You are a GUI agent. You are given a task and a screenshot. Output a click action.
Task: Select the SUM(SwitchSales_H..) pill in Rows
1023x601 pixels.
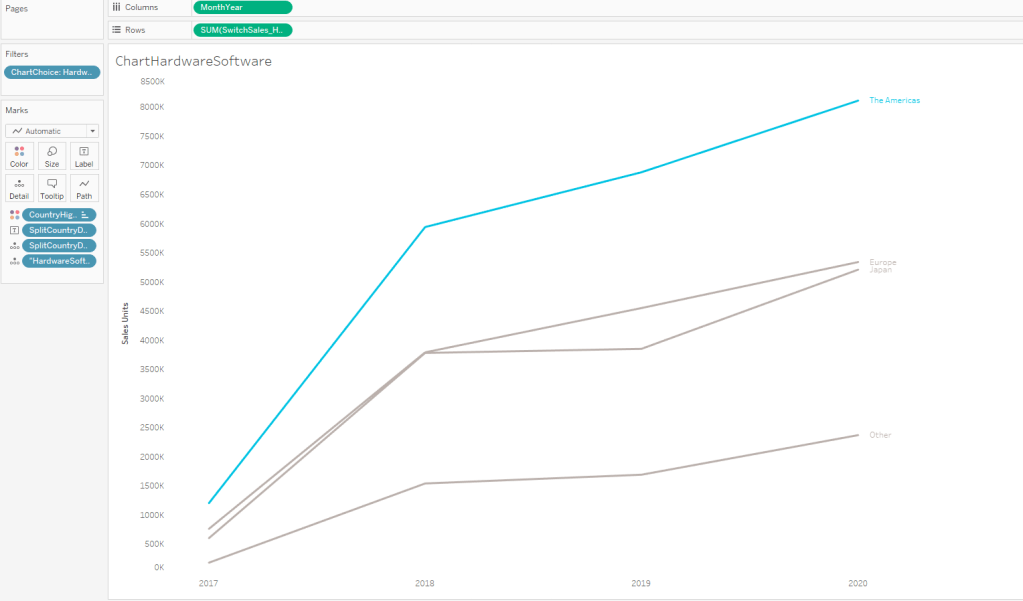[242, 30]
